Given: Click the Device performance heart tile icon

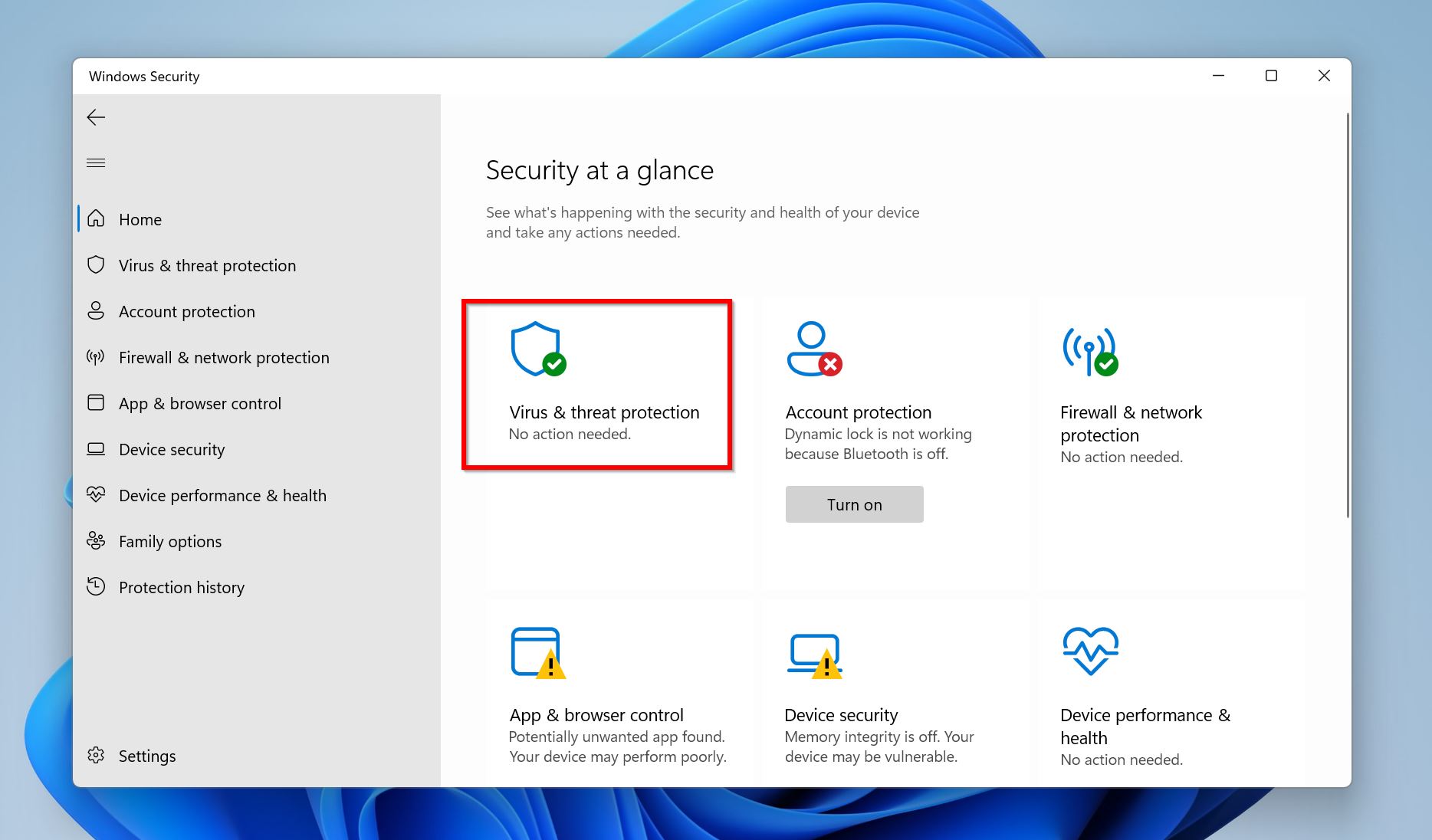Looking at the screenshot, I should tap(1090, 651).
